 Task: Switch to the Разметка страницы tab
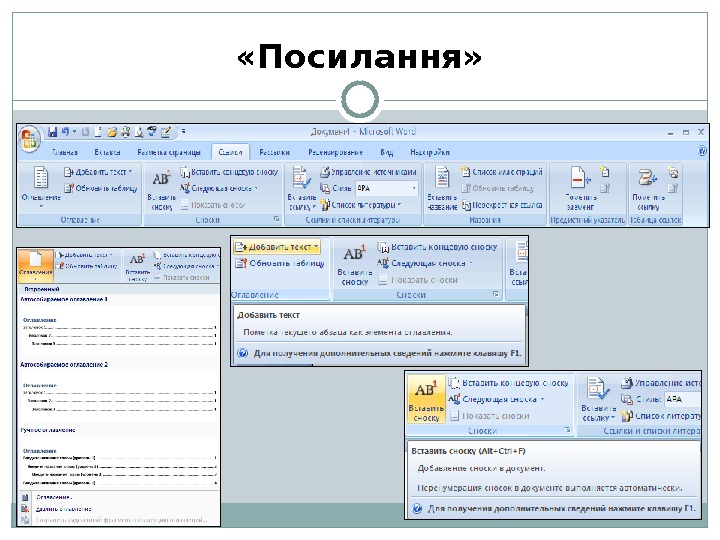pos(169,152)
